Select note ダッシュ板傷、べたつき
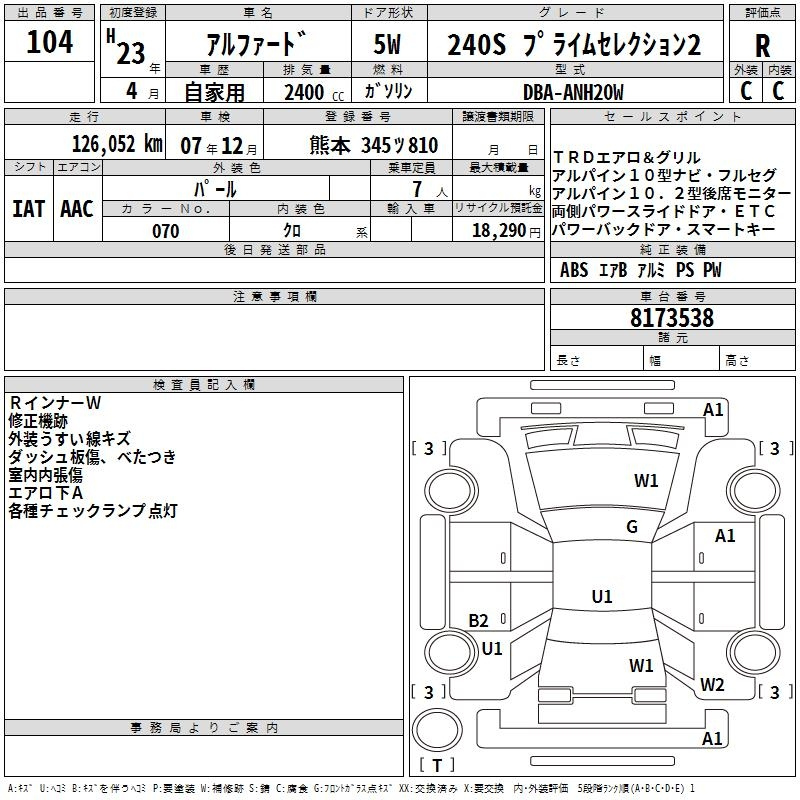800x800 pixels. click(92, 457)
